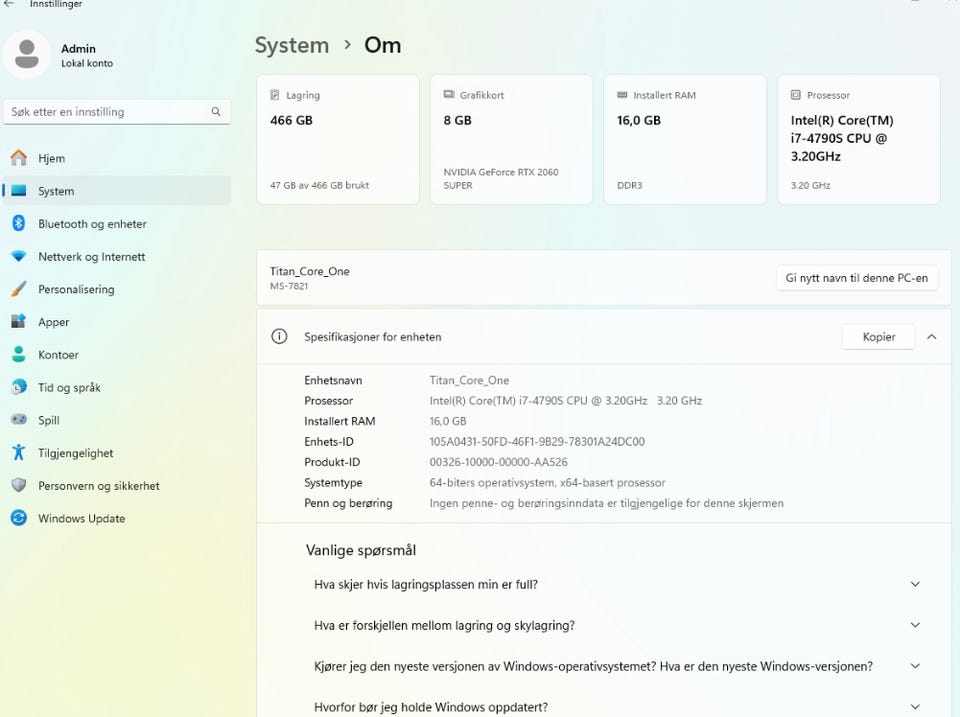Click the Bluetooth icon in sidebar
Viewport: 960px width, 717px height.
(19, 223)
